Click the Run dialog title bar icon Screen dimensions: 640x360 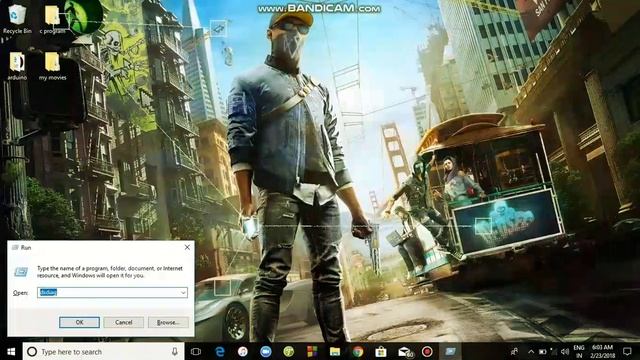[x=15, y=247]
